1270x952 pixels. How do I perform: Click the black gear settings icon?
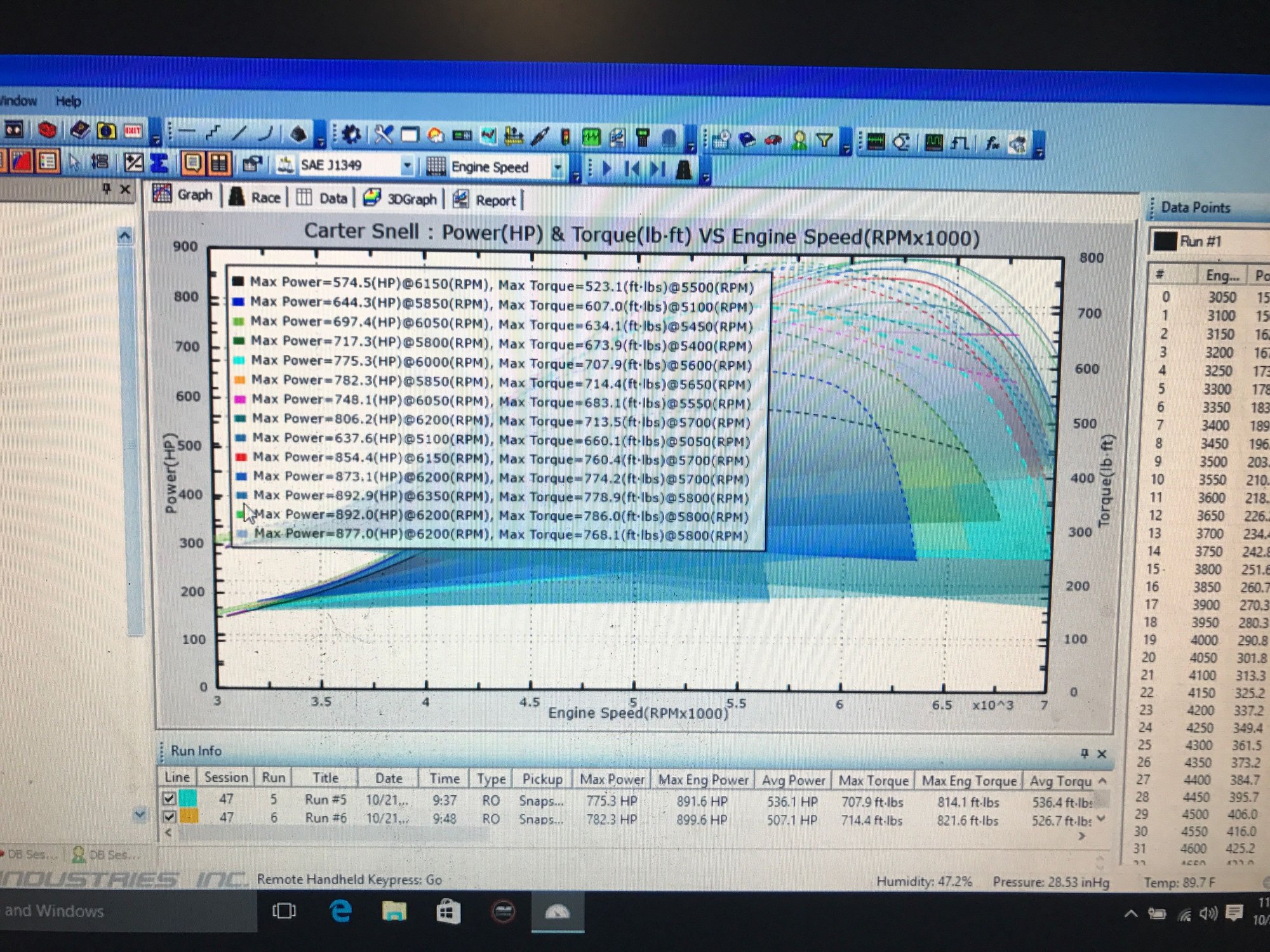(351, 134)
